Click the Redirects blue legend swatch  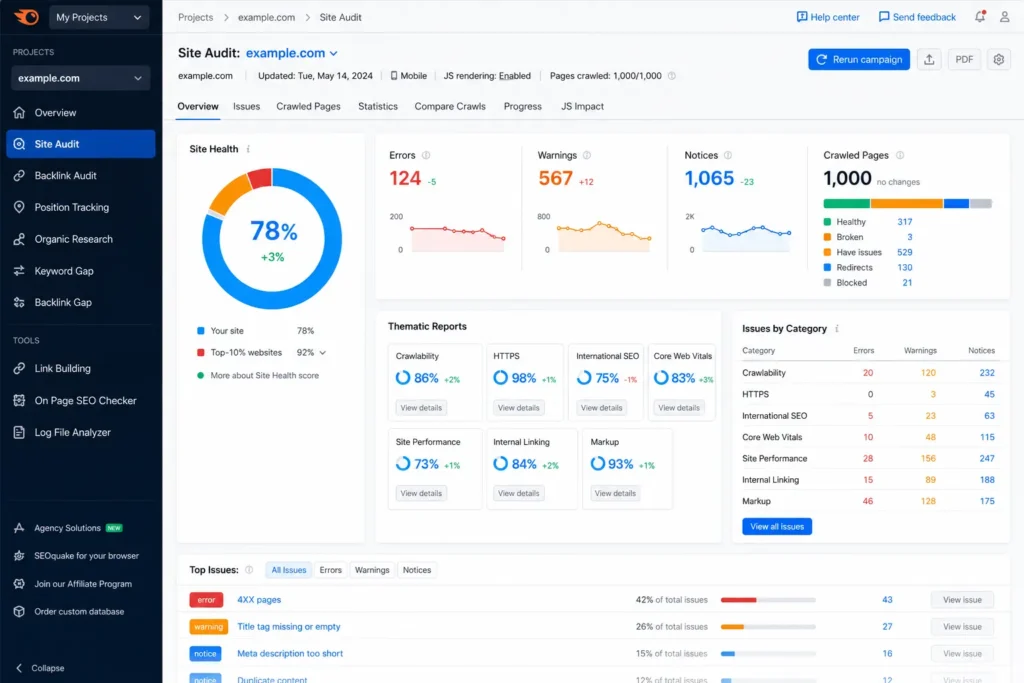[x=827, y=267]
